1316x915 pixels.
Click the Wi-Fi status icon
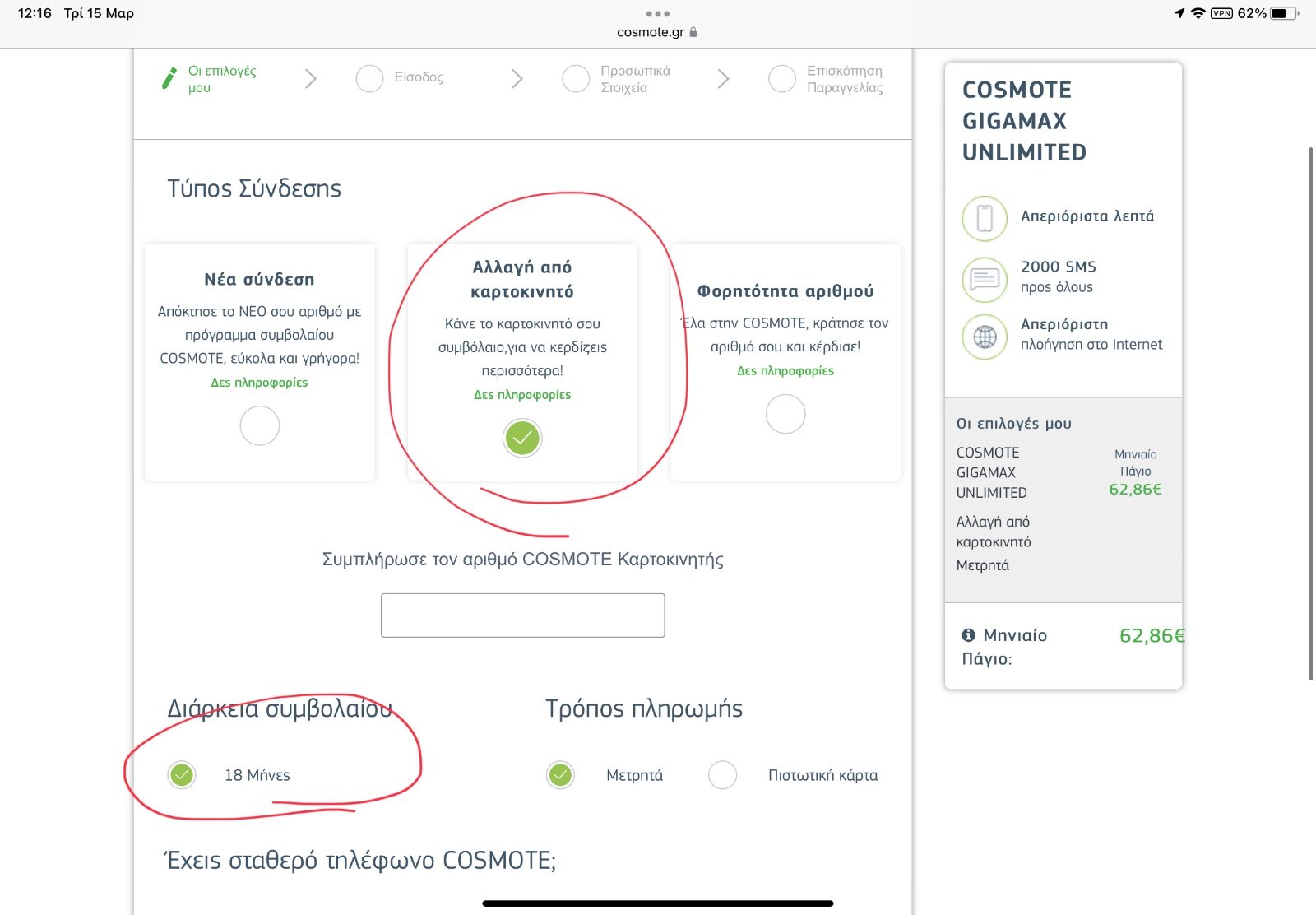coord(1198,13)
